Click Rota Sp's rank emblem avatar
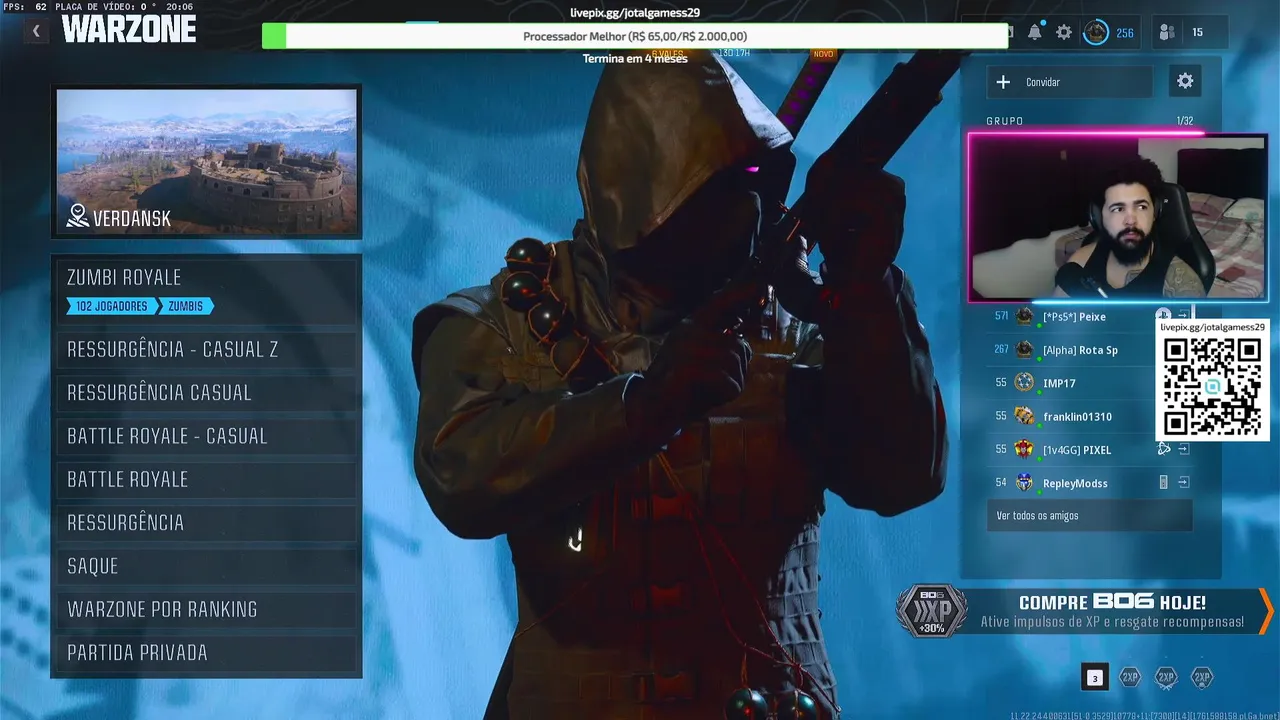 point(1024,350)
